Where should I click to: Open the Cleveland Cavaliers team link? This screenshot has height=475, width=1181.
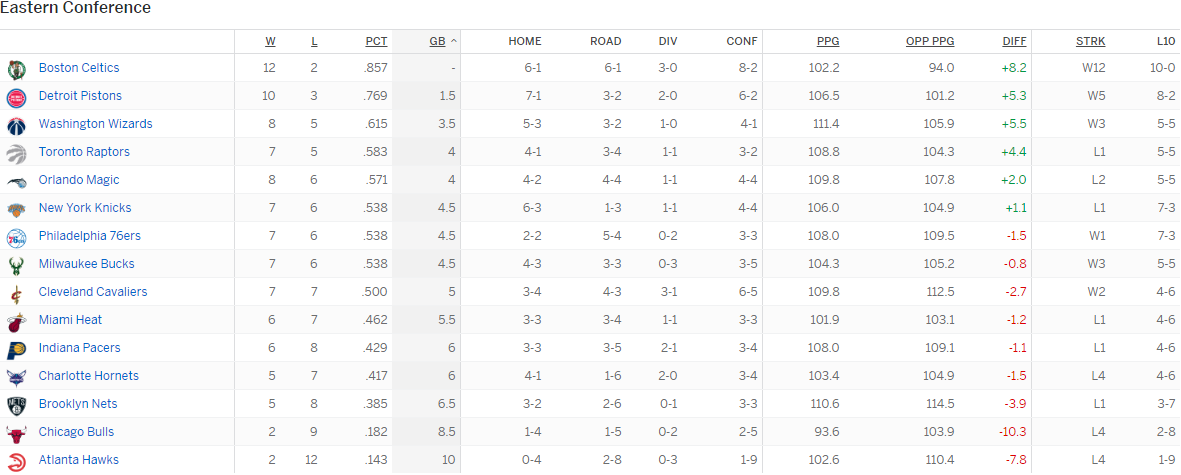[x=93, y=292]
